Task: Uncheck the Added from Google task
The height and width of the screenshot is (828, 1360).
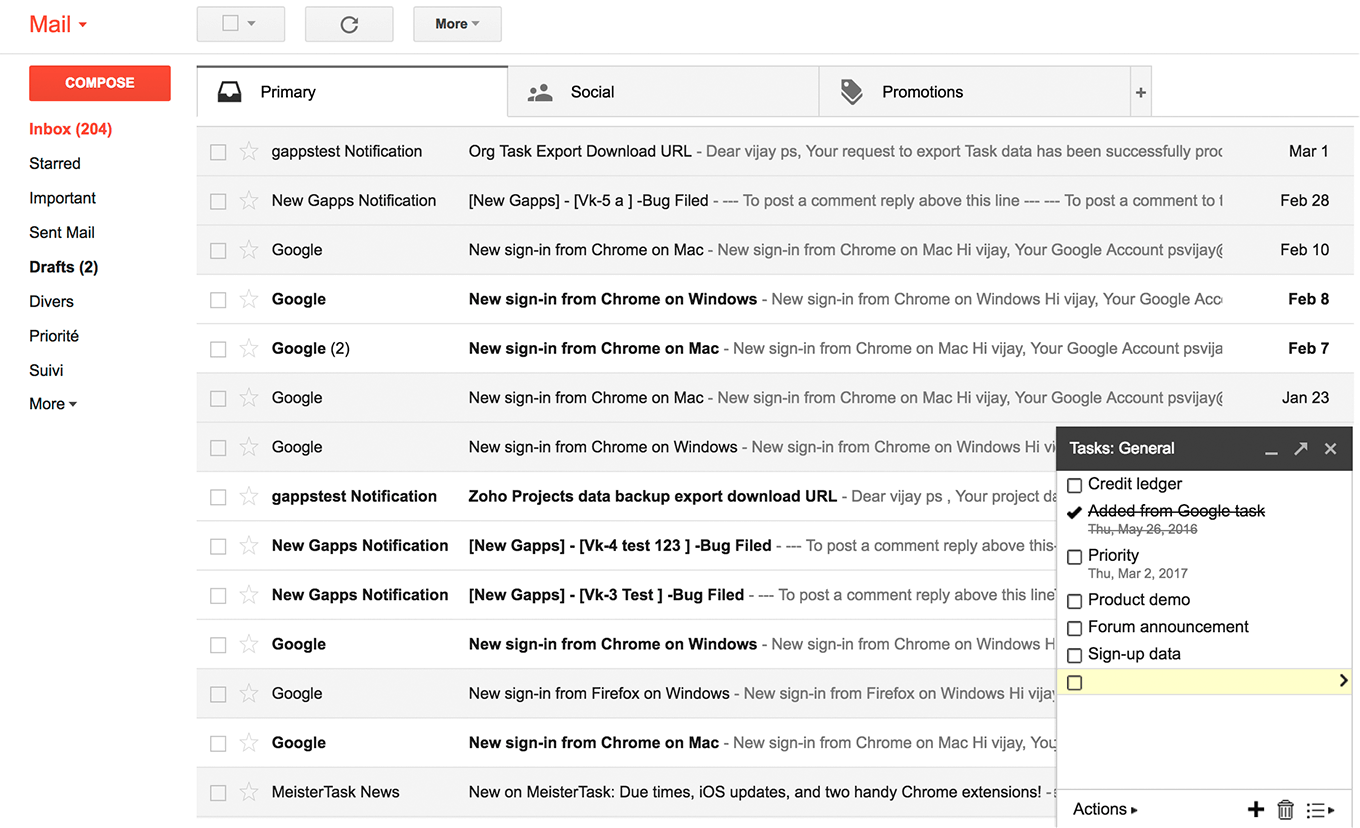Action: (x=1075, y=512)
